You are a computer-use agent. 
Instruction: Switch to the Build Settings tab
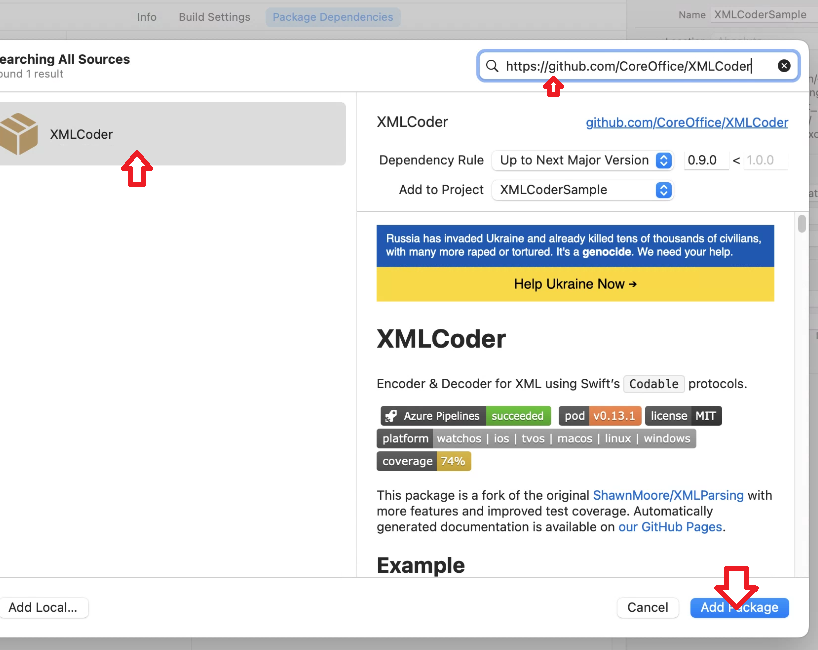(x=214, y=17)
